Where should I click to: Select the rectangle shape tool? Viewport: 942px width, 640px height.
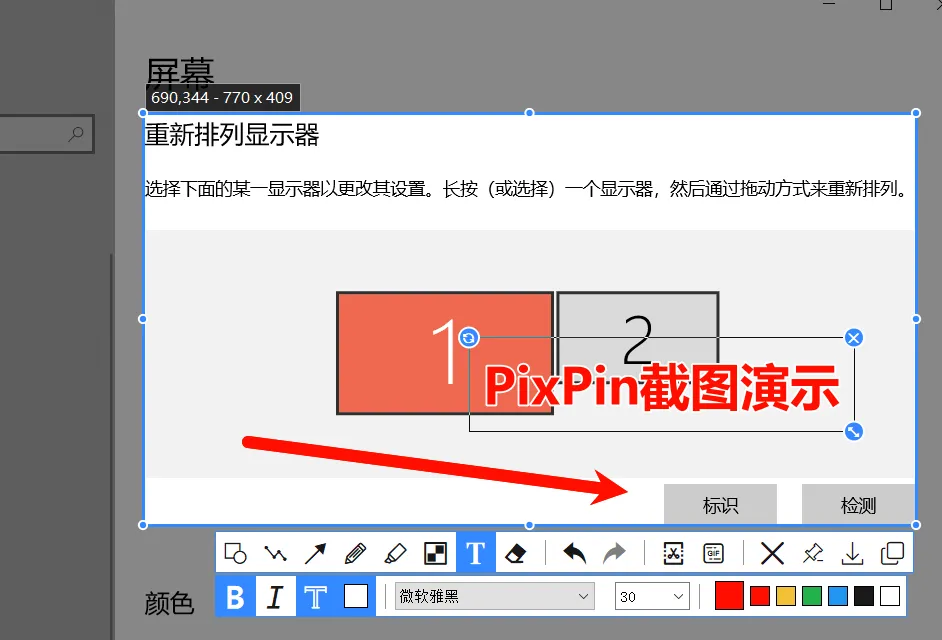[x=237, y=552]
